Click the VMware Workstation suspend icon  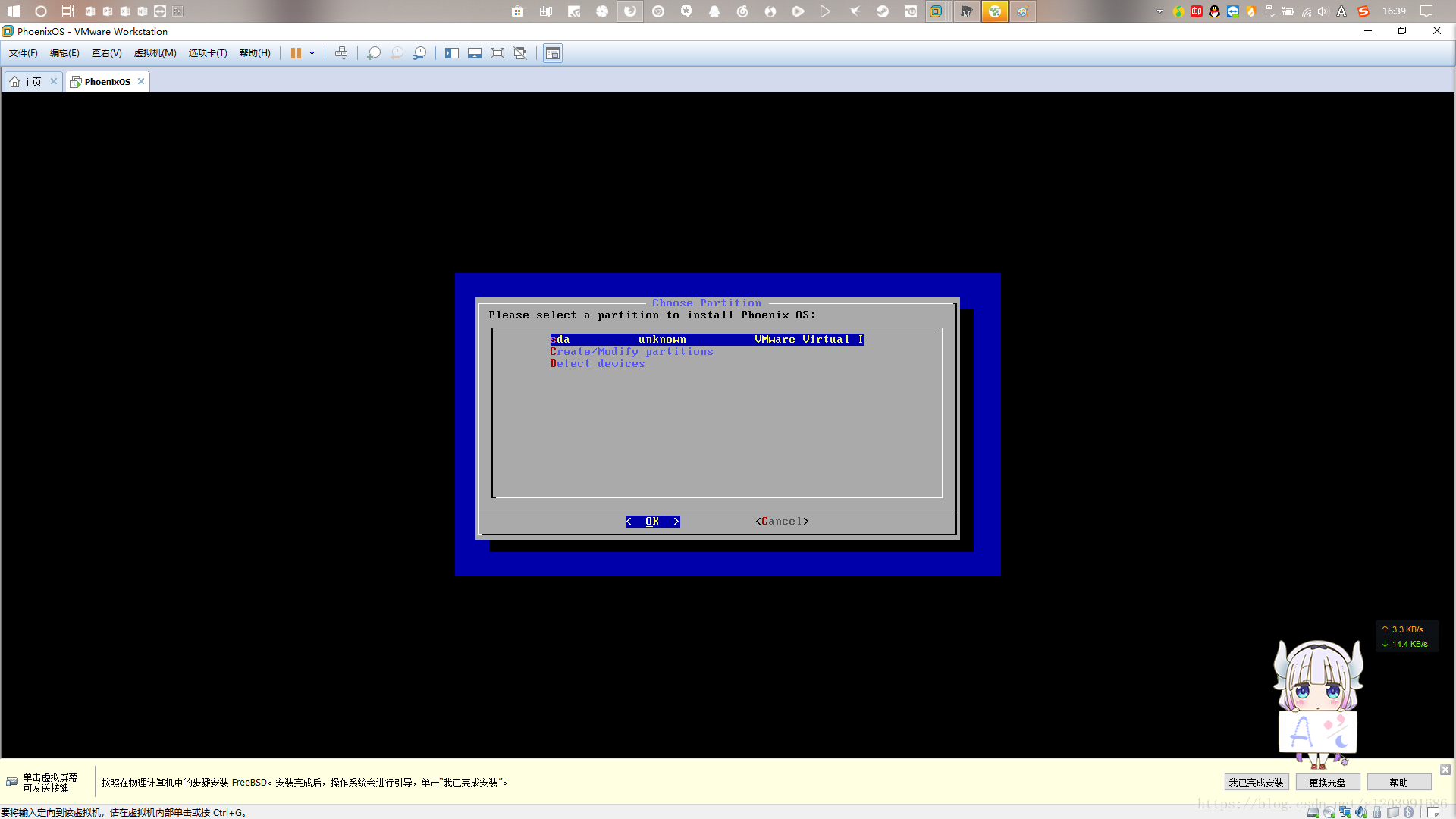(296, 53)
